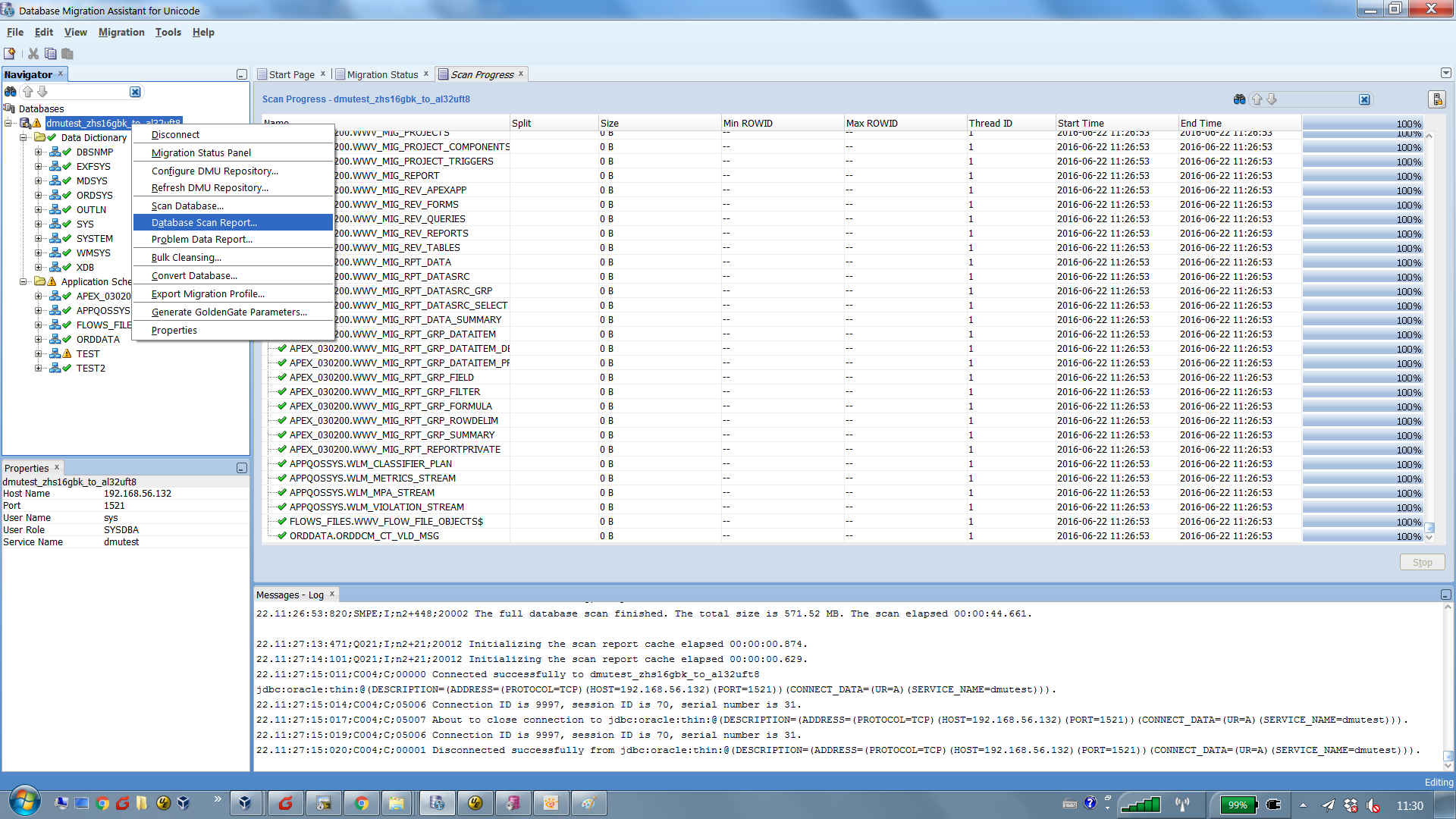Expand the TEST2 schema node
1456x819 pixels.
pyautogui.click(x=38, y=369)
